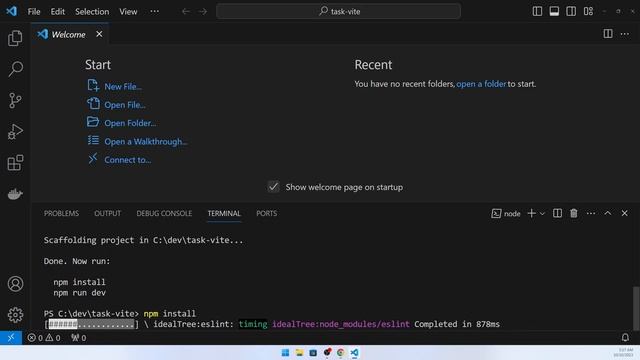640x360 pixels.
Task: Open the File menu
Action: (x=34, y=11)
